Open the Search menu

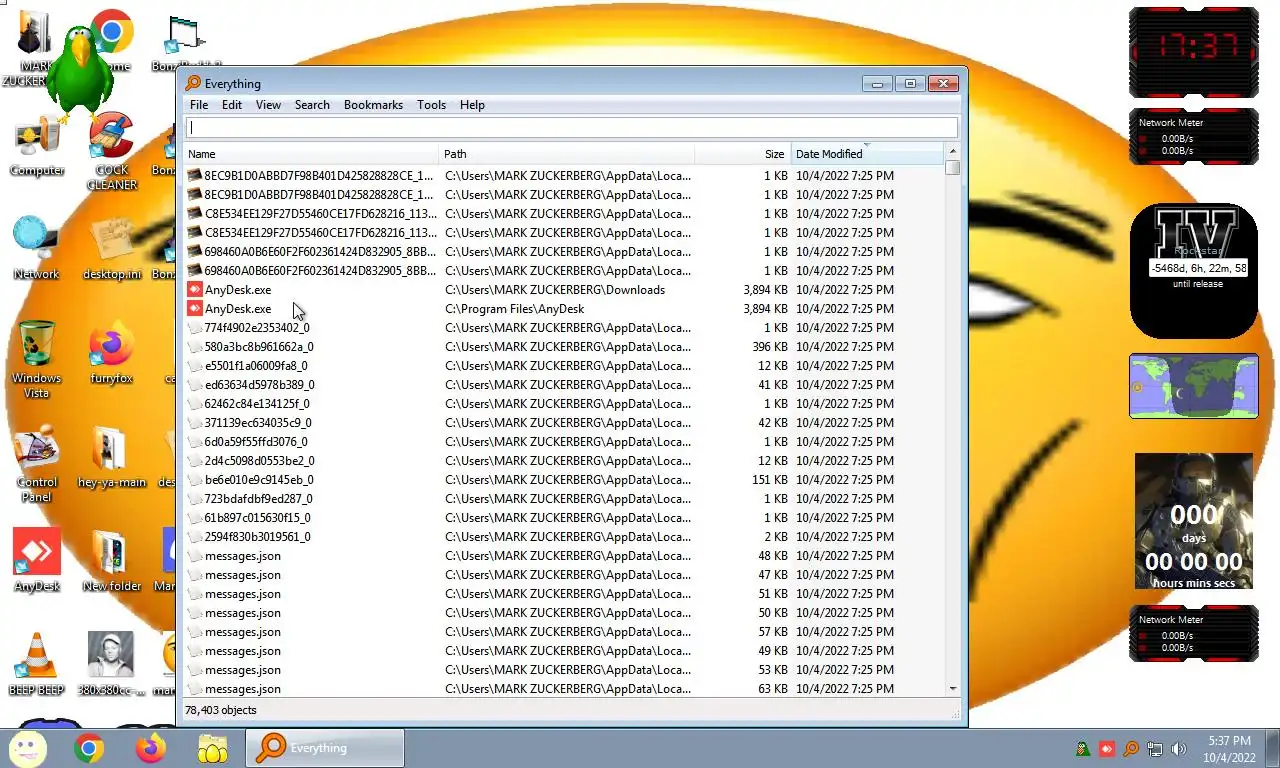click(312, 104)
